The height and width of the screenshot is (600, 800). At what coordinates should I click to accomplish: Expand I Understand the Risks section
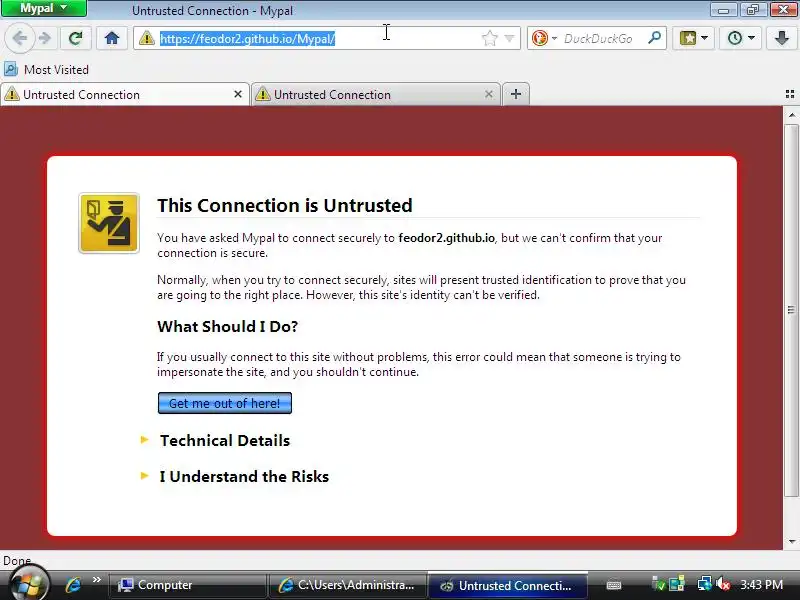[x=235, y=477]
